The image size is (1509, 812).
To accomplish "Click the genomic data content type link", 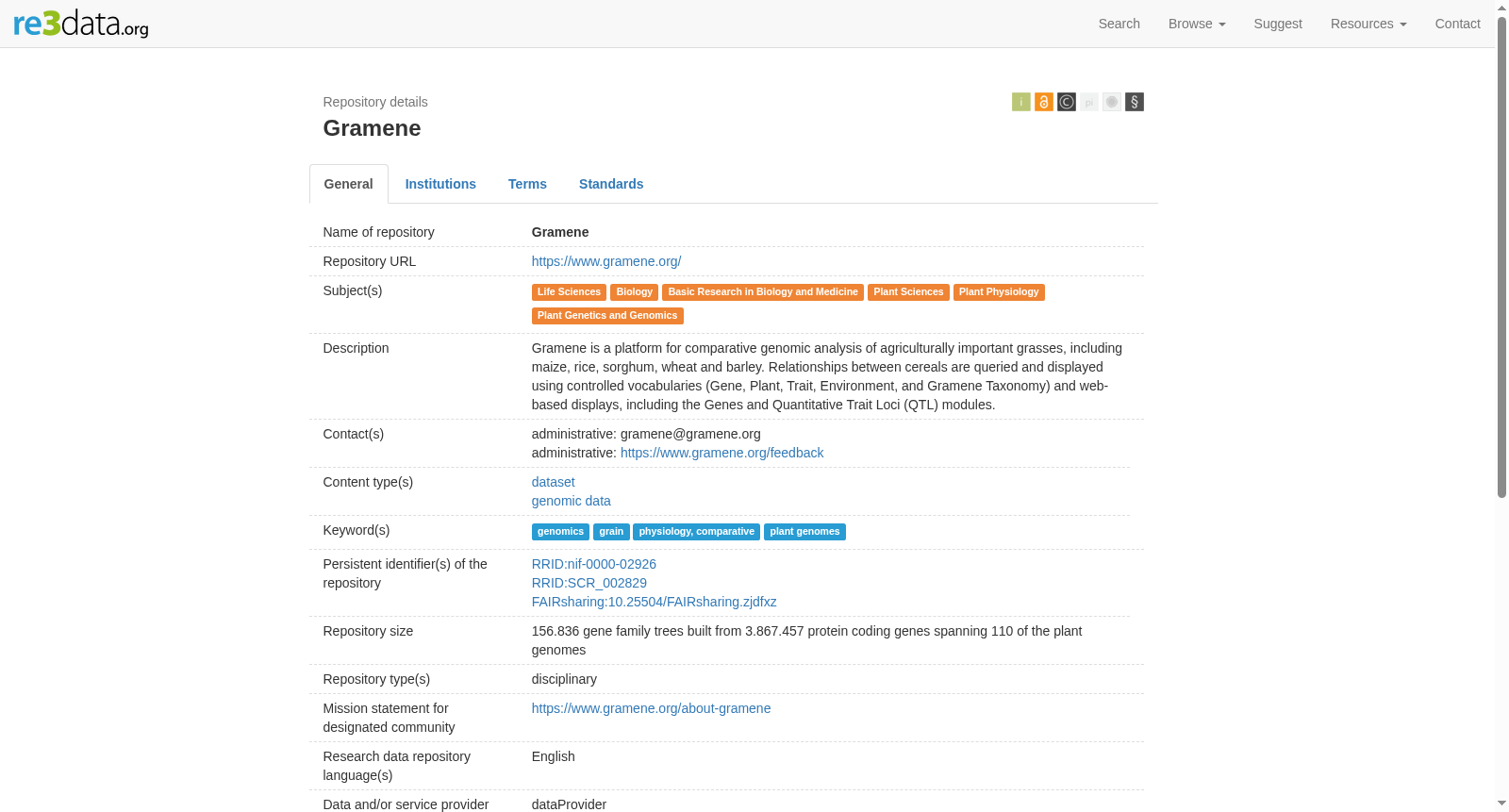I will pos(572,501).
